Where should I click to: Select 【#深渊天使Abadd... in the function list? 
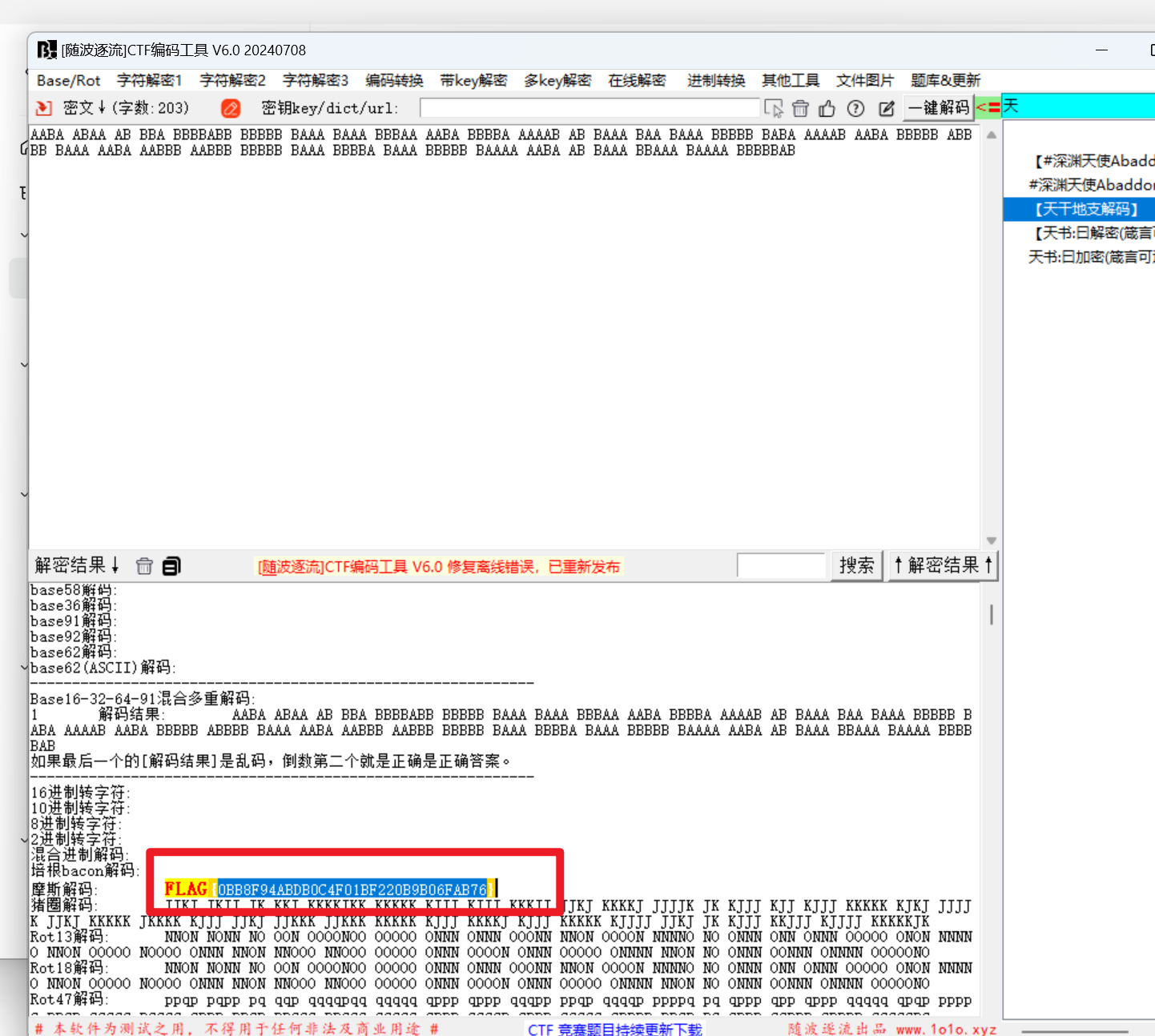point(1093,161)
